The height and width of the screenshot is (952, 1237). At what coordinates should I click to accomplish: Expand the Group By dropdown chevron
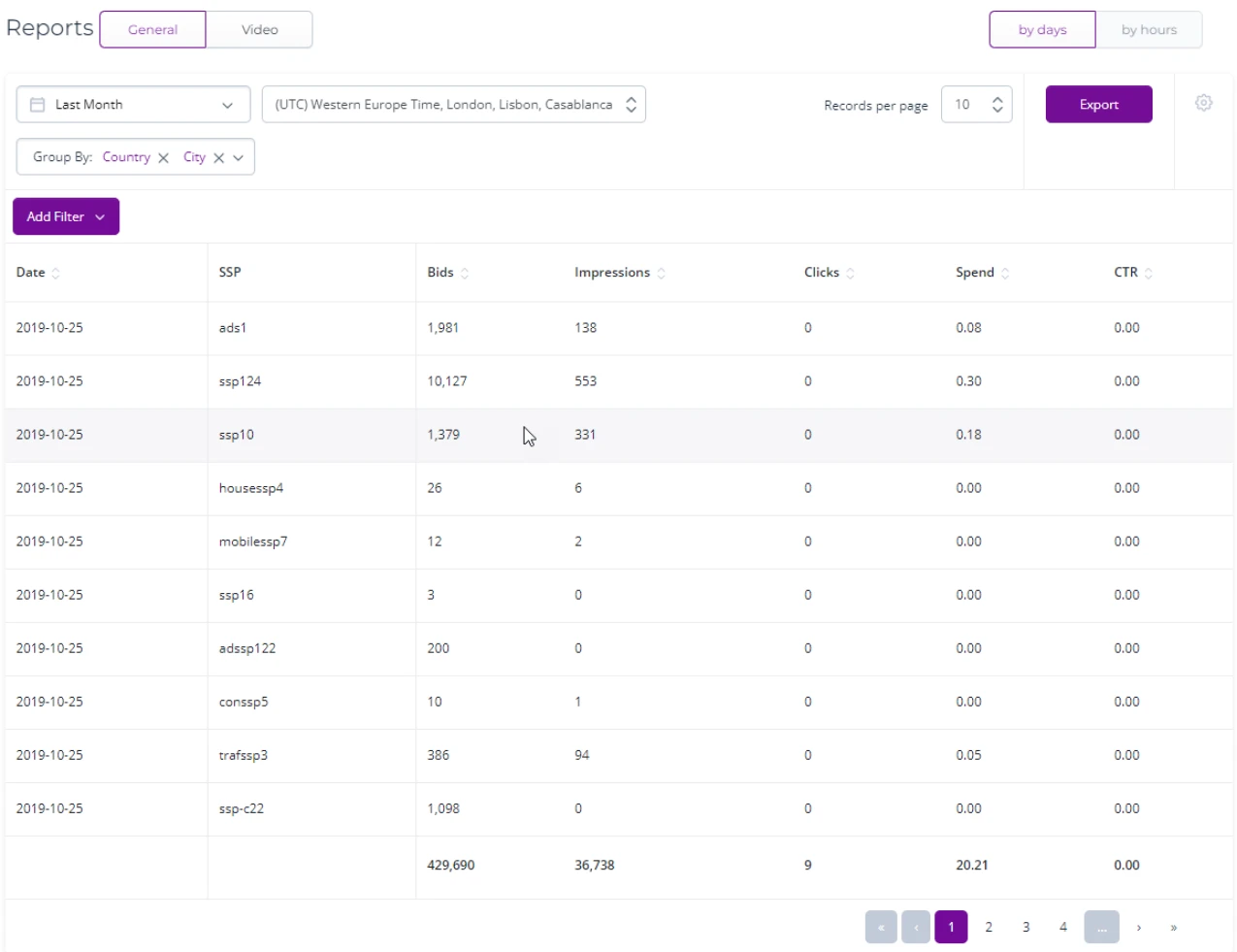pos(239,158)
